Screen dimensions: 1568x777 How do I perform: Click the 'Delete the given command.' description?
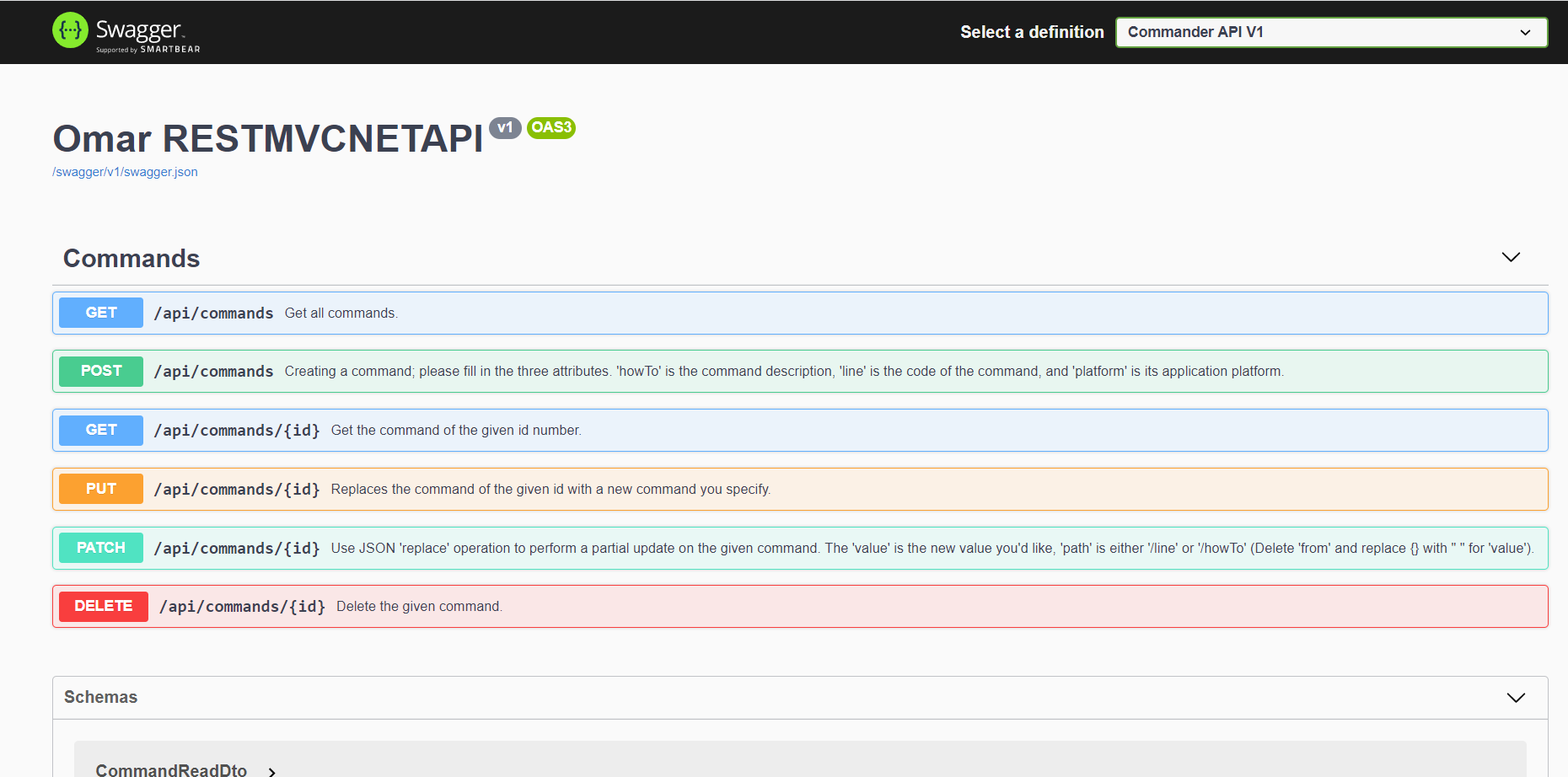pyautogui.click(x=419, y=607)
